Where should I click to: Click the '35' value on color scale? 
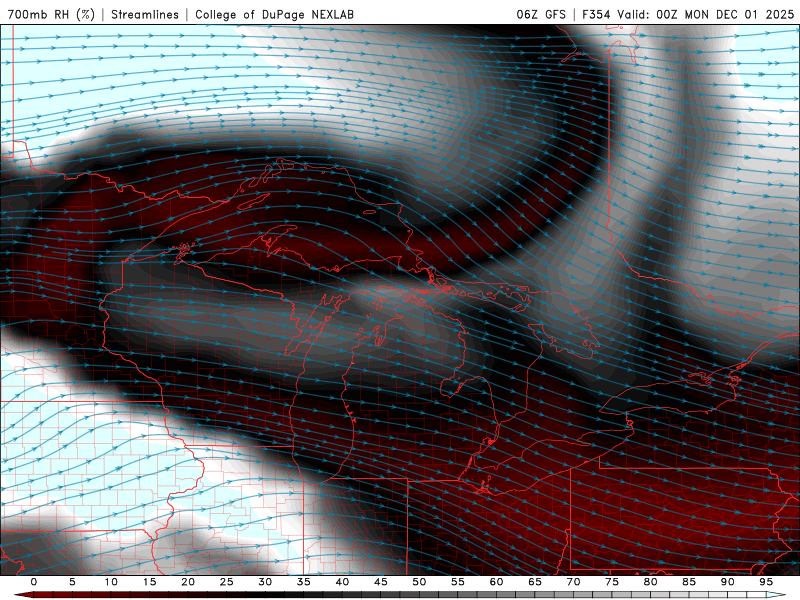pos(303,582)
